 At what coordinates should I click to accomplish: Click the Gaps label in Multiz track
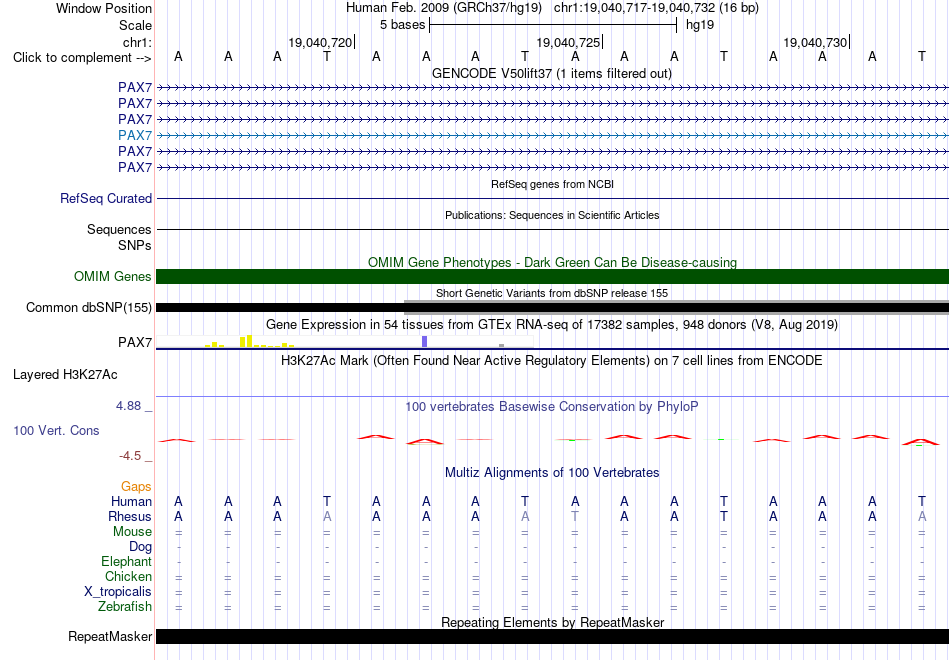[x=136, y=486]
